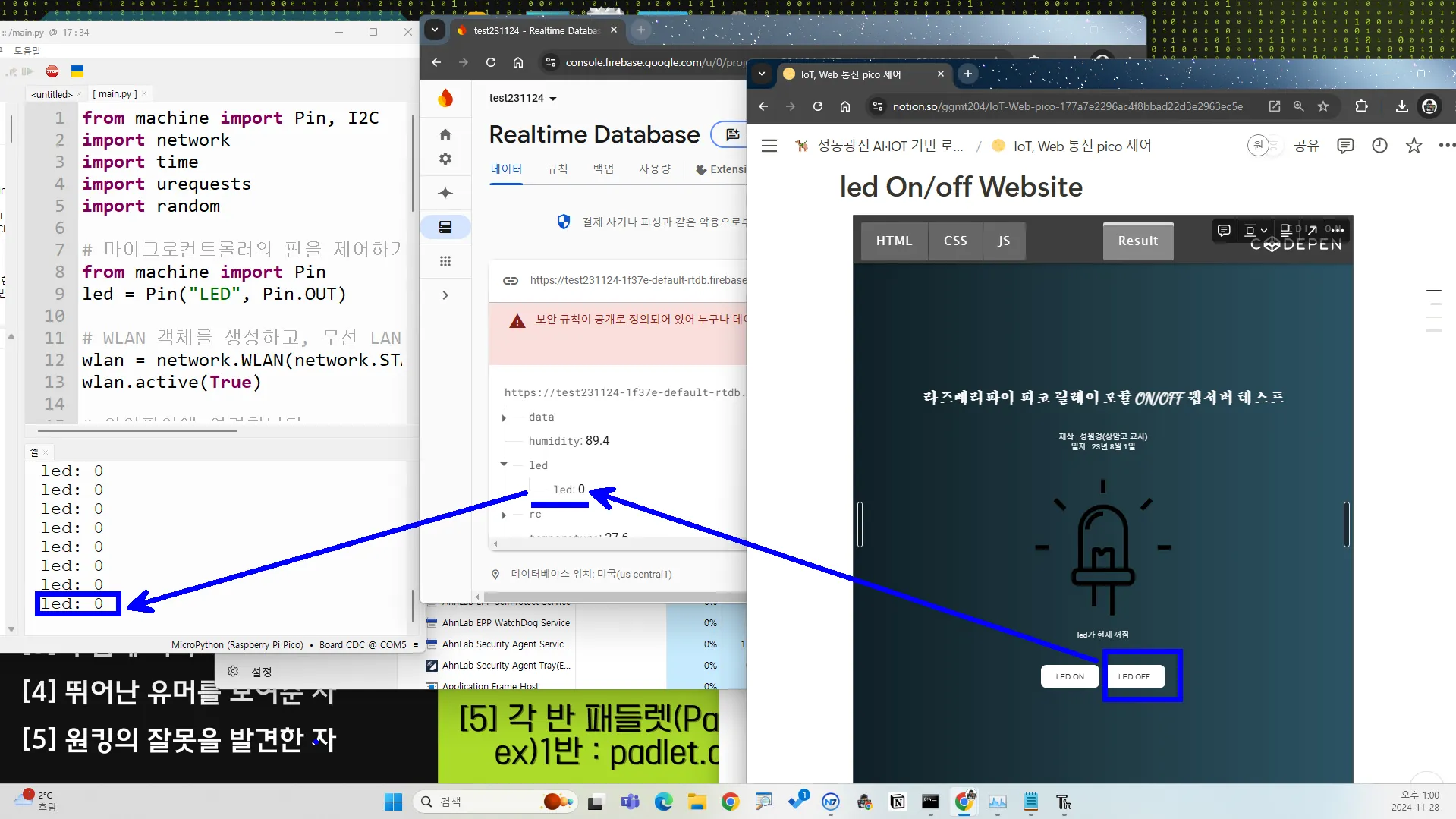Select the Realtime Database sidebar icon

445,226
